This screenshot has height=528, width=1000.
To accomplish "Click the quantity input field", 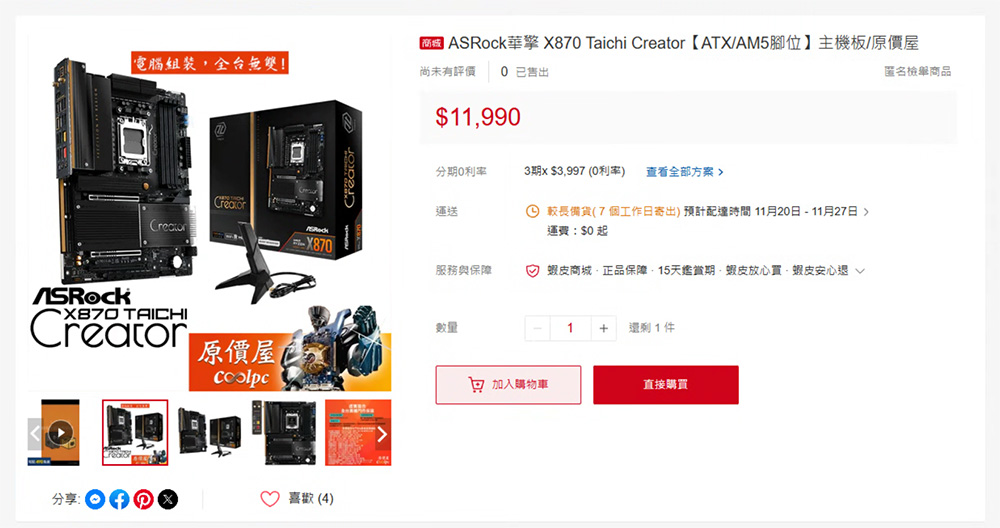I will 570,328.
